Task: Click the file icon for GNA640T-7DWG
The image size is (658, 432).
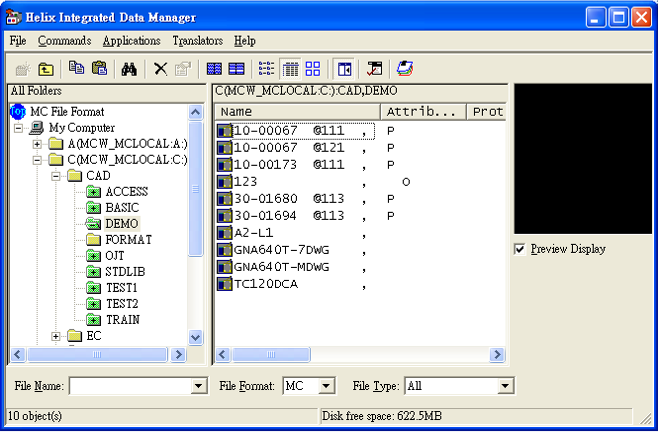Action: [x=225, y=250]
